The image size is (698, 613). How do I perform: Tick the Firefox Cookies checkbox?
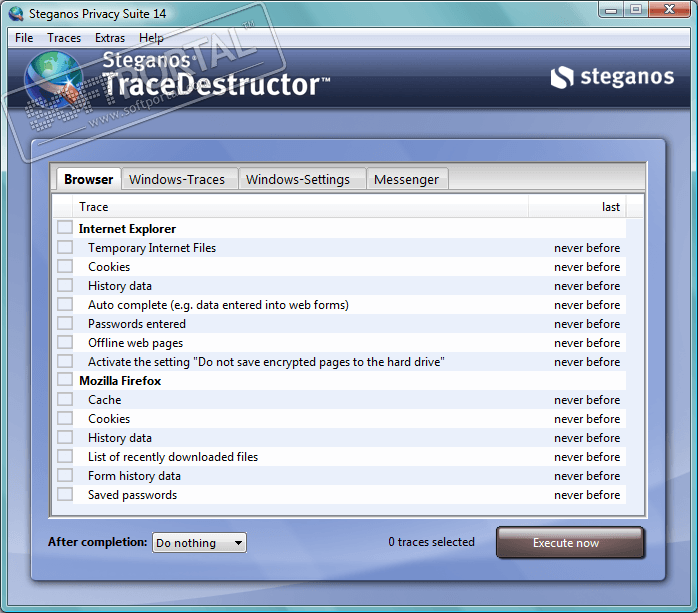[x=65, y=418]
